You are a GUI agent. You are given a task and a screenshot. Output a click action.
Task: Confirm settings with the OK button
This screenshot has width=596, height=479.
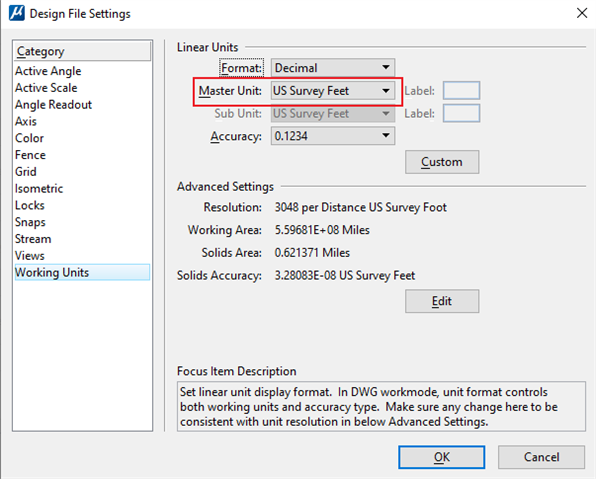click(x=441, y=457)
